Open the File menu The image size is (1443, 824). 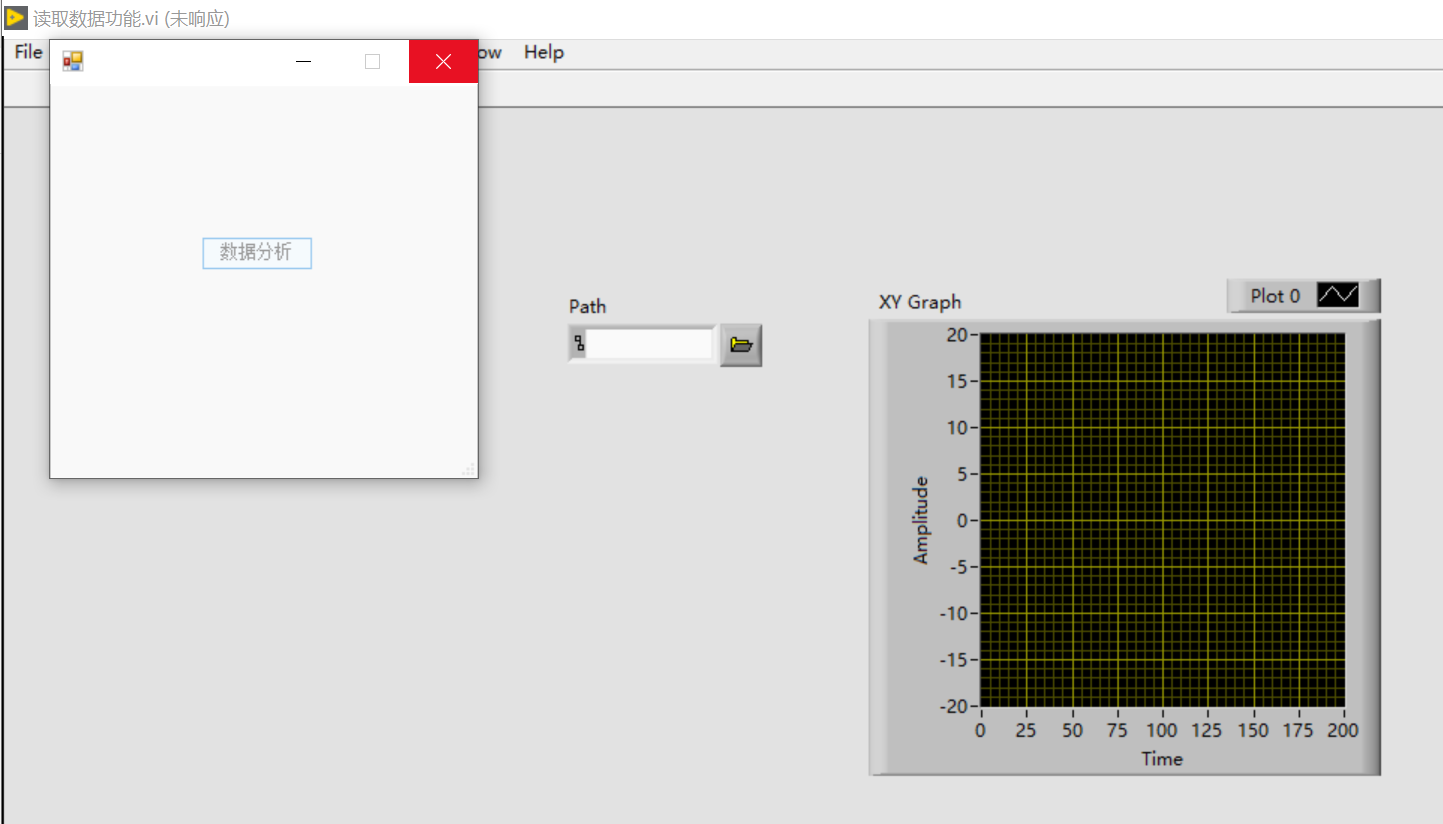[28, 52]
